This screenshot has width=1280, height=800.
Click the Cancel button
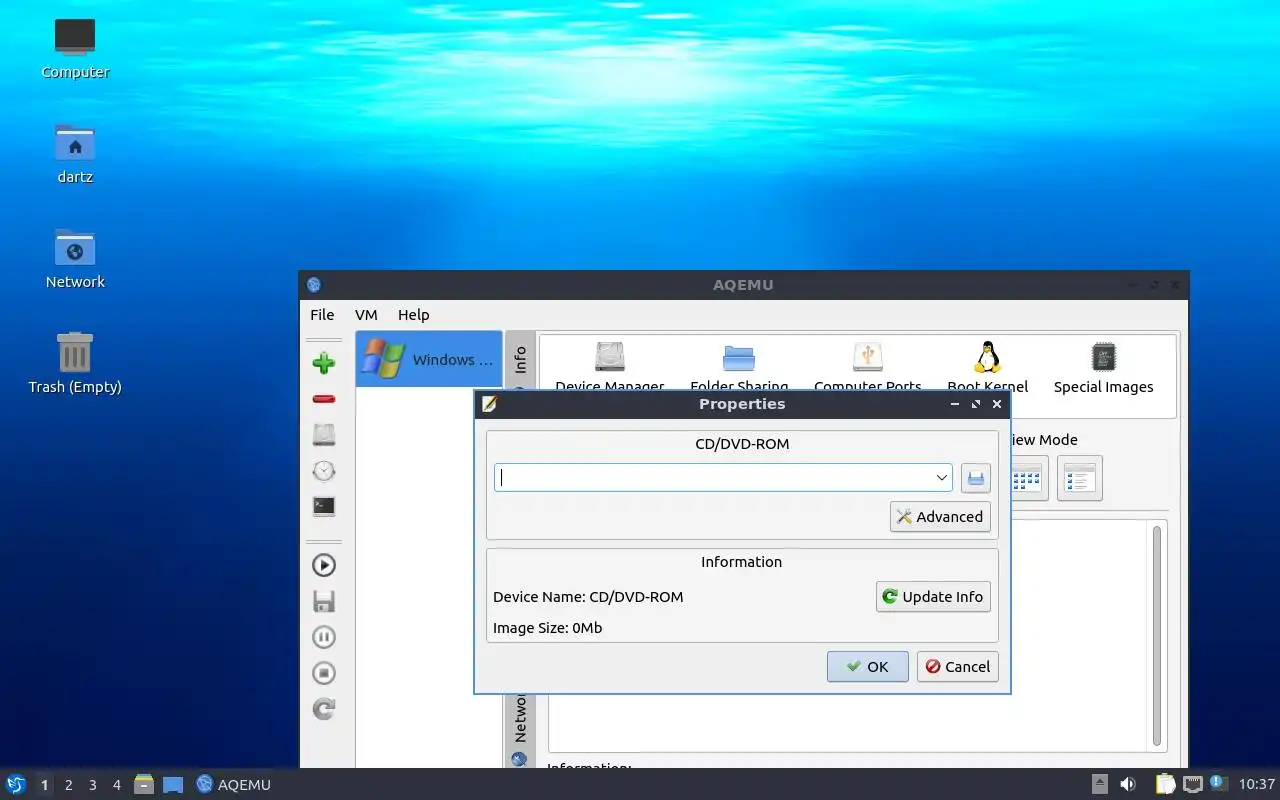click(x=958, y=667)
